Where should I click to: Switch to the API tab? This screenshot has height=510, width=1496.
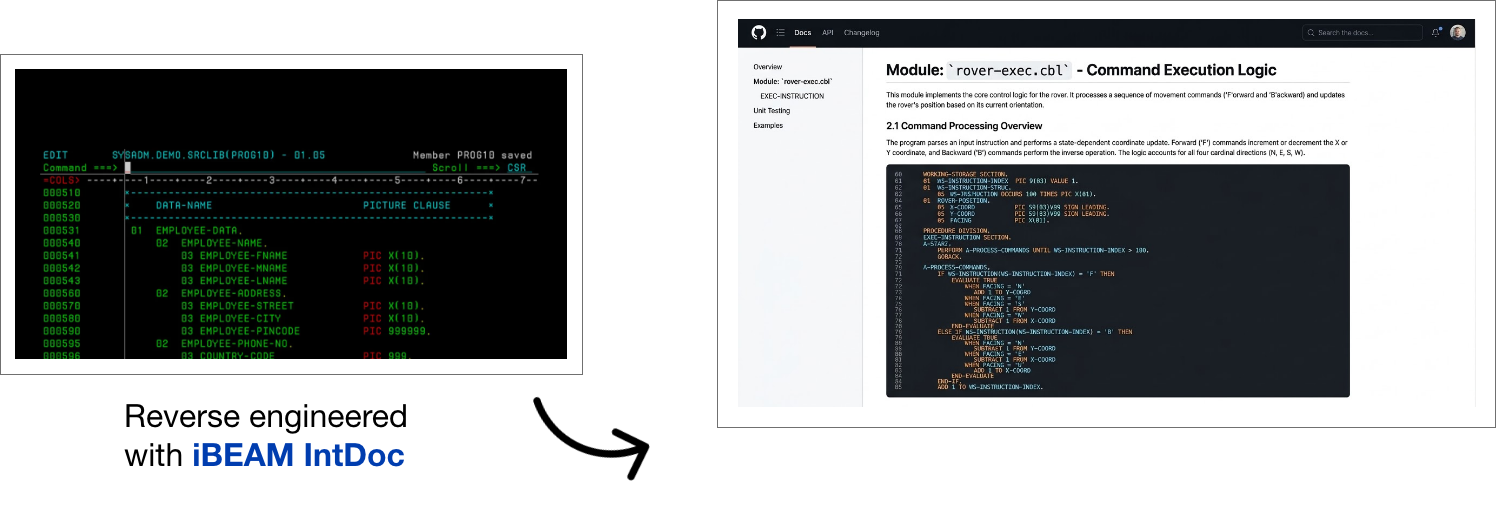(828, 33)
